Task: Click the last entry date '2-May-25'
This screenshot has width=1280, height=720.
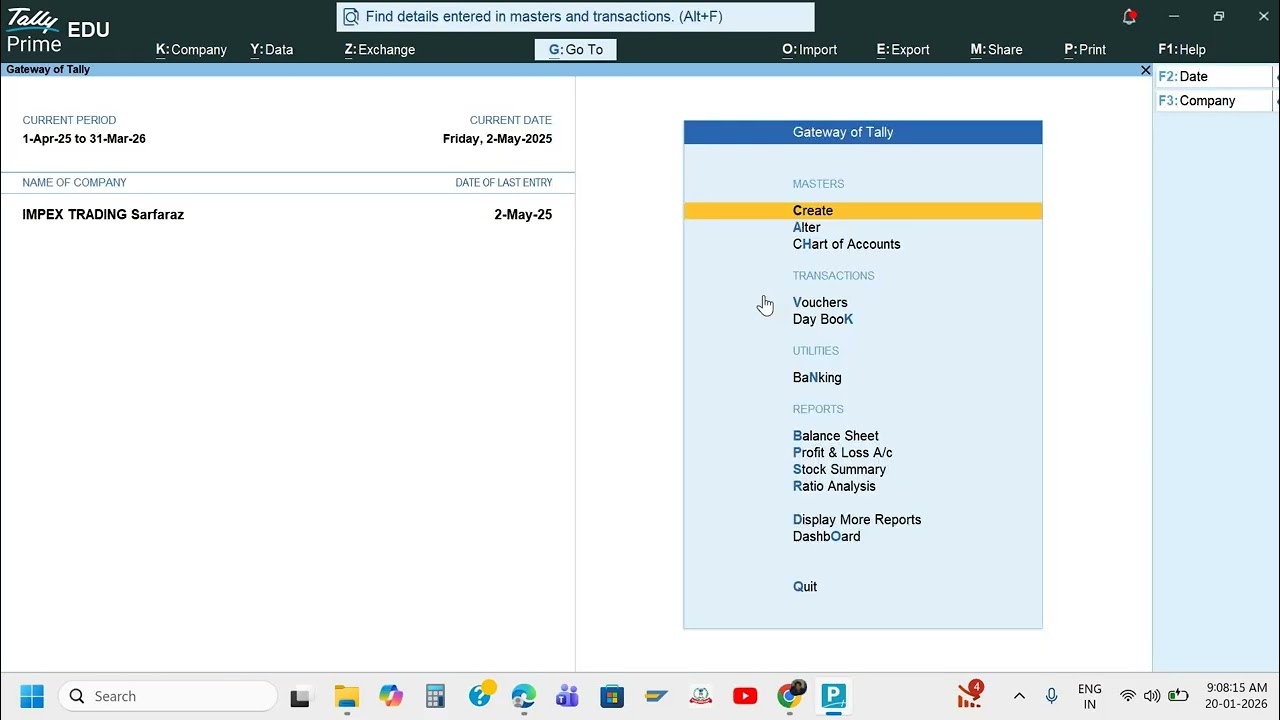Action: 523,215
